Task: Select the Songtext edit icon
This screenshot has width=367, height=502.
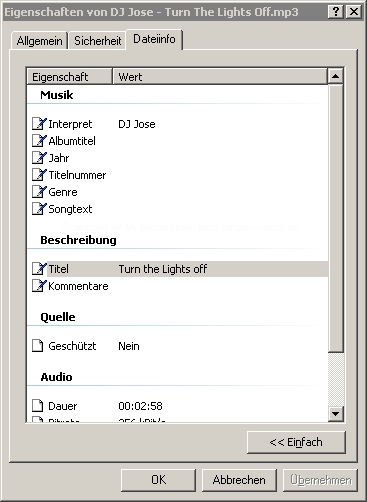Action: [x=39, y=209]
